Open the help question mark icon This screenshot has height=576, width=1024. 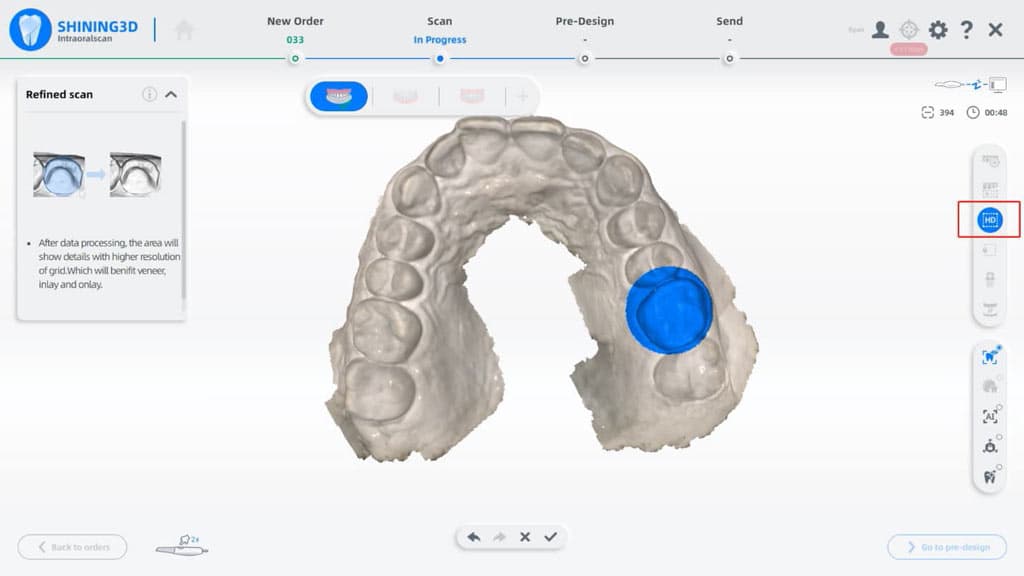(967, 30)
